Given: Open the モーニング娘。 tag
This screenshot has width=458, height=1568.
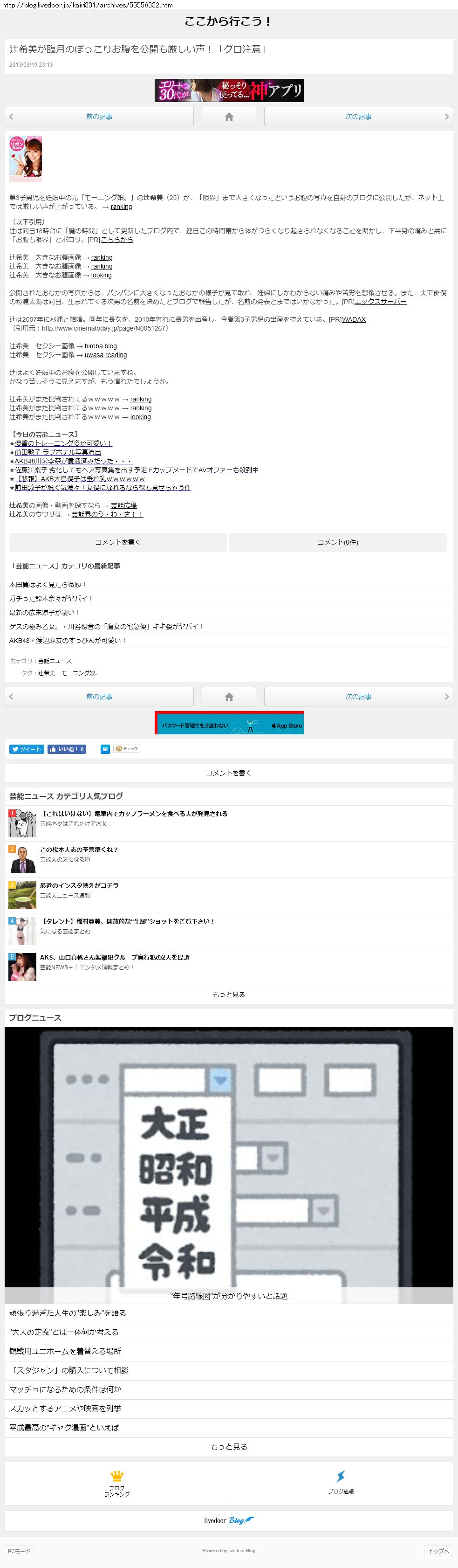Looking at the screenshot, I should pyautogui.click(x=80, y=673).
